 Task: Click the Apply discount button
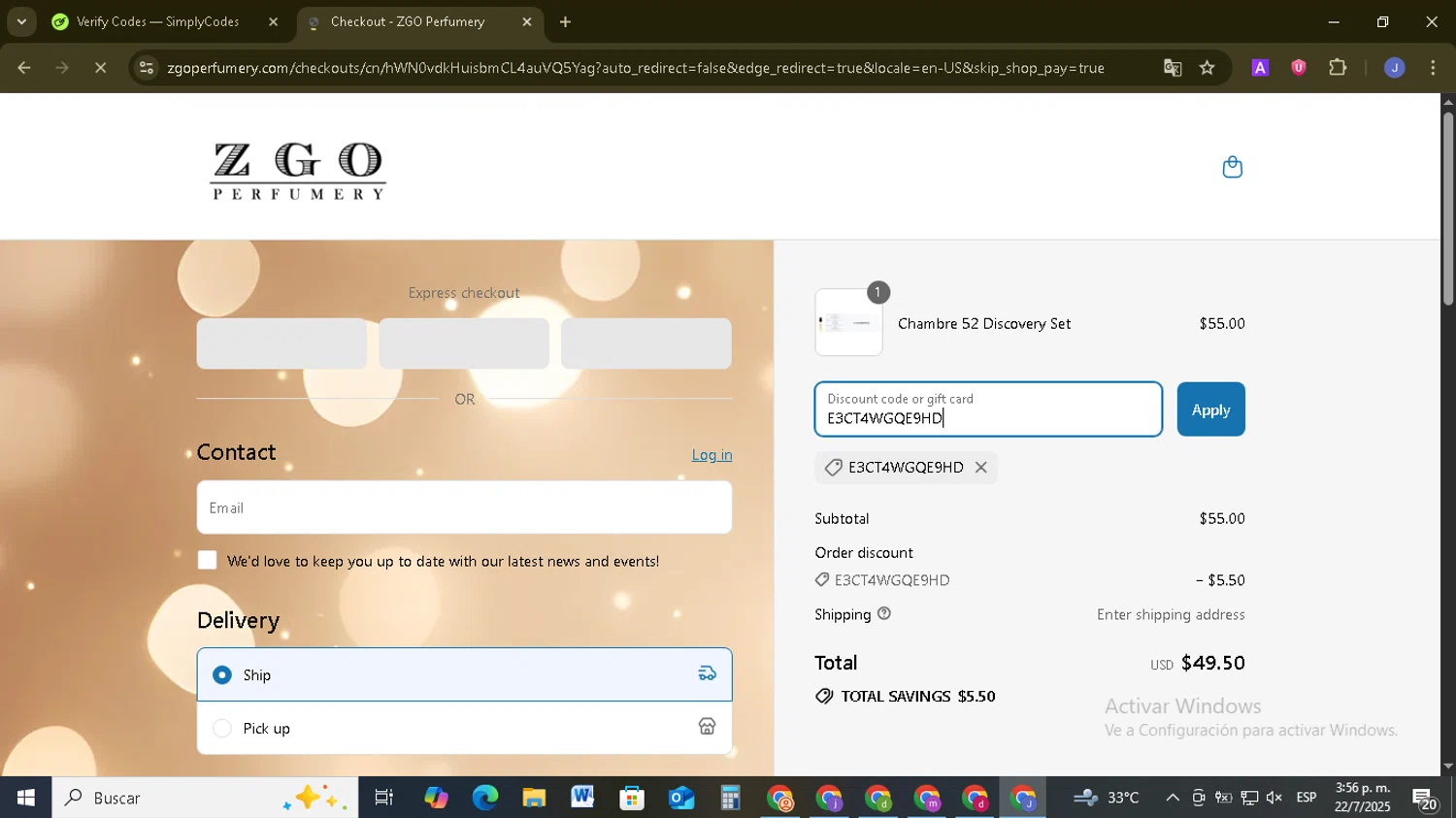tap(1210, 409)
